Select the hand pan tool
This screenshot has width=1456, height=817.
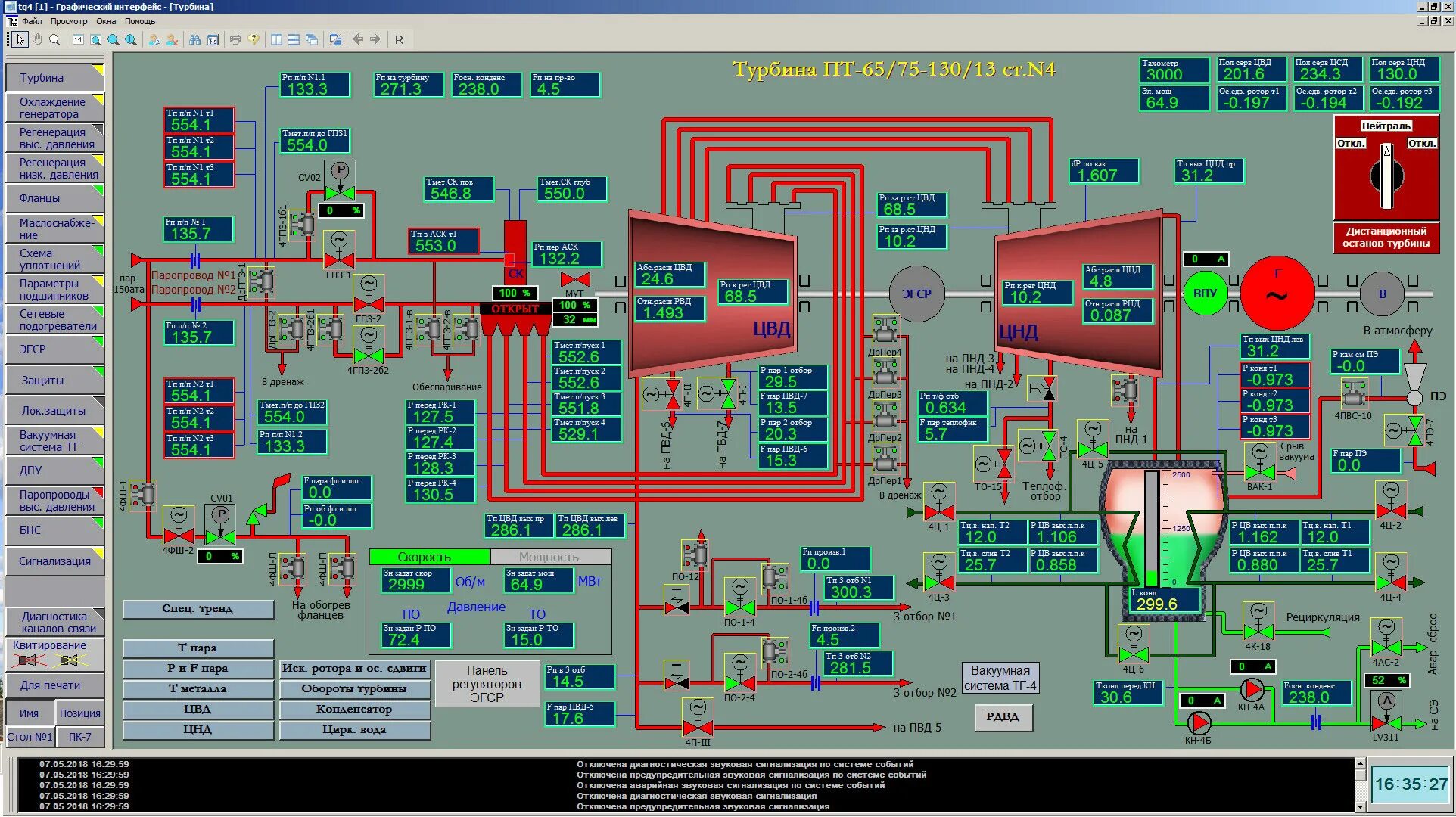click(x=37, y=39)
